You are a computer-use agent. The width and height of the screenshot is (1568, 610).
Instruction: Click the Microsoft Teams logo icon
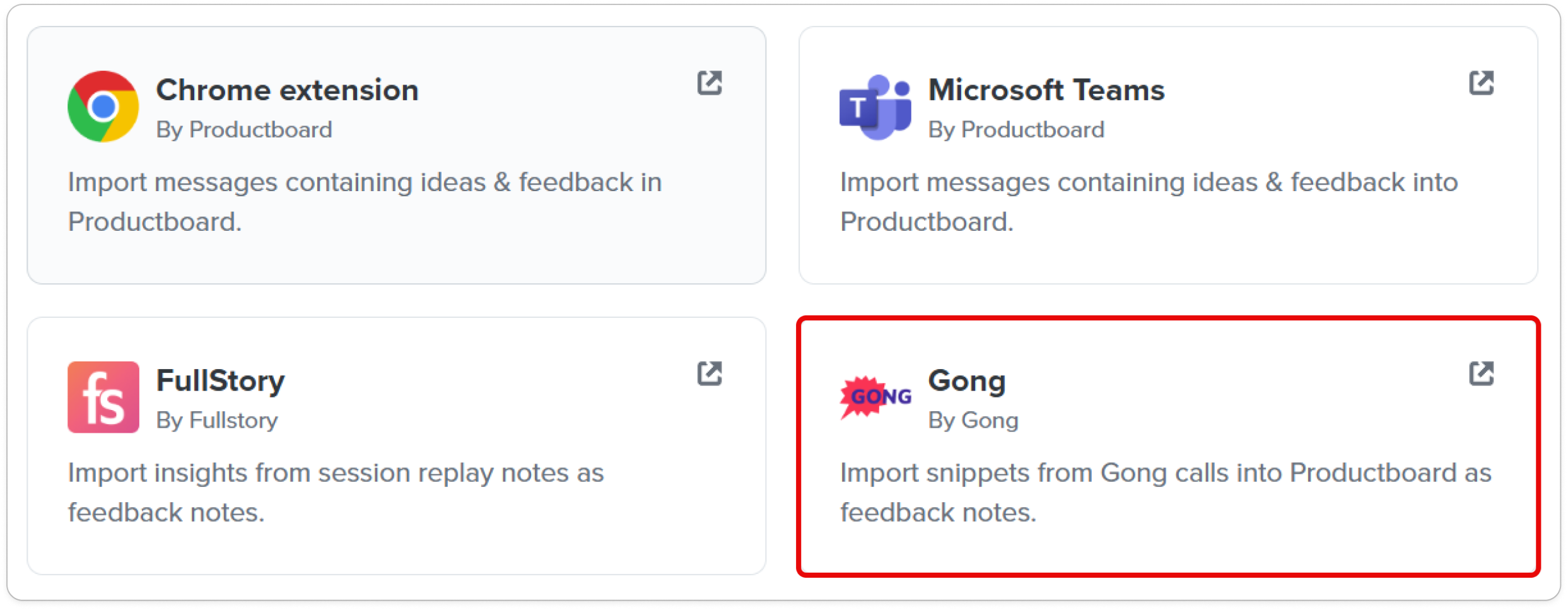click(875, 107)
